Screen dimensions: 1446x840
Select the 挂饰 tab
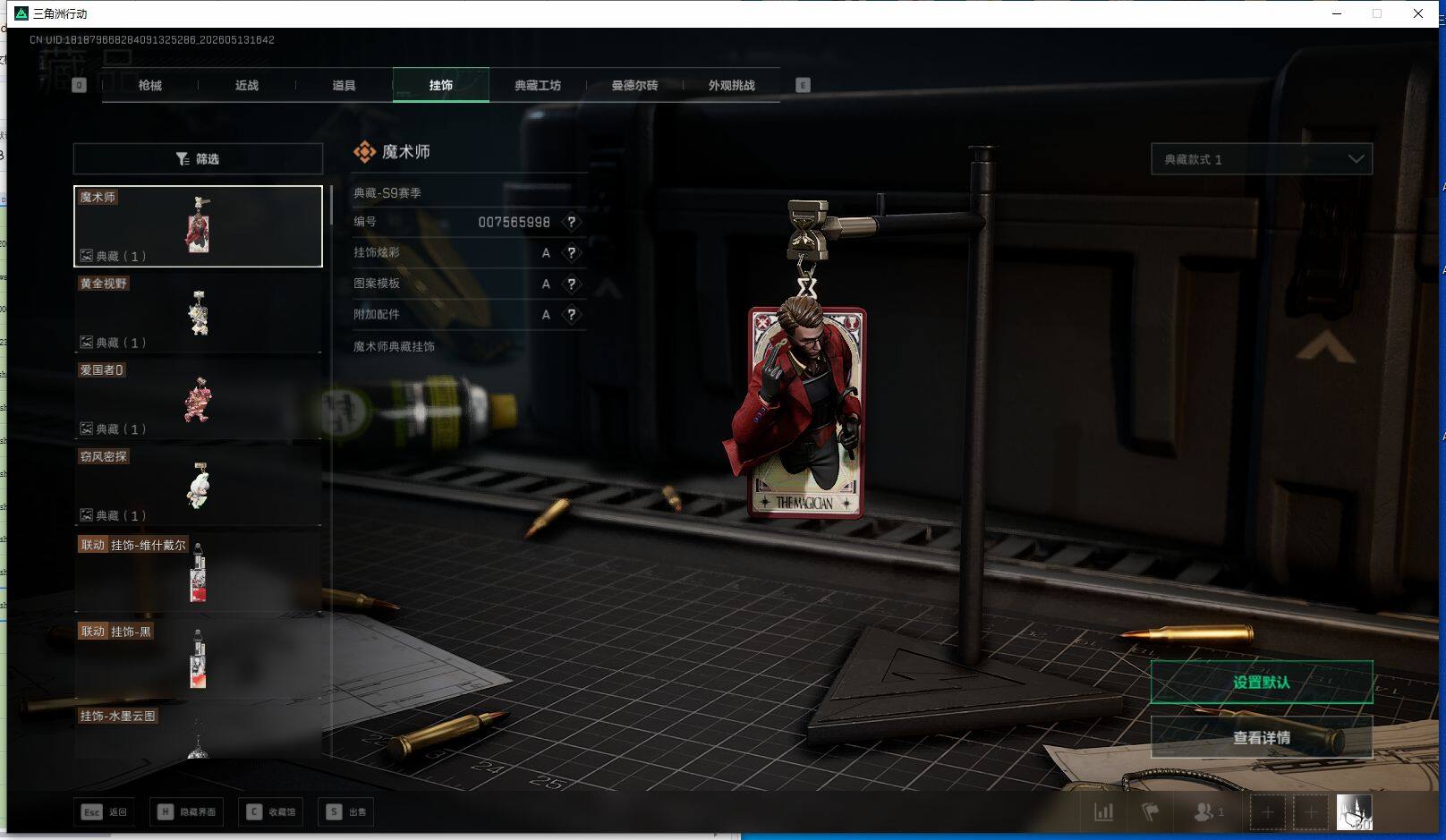tap(440, 85)
